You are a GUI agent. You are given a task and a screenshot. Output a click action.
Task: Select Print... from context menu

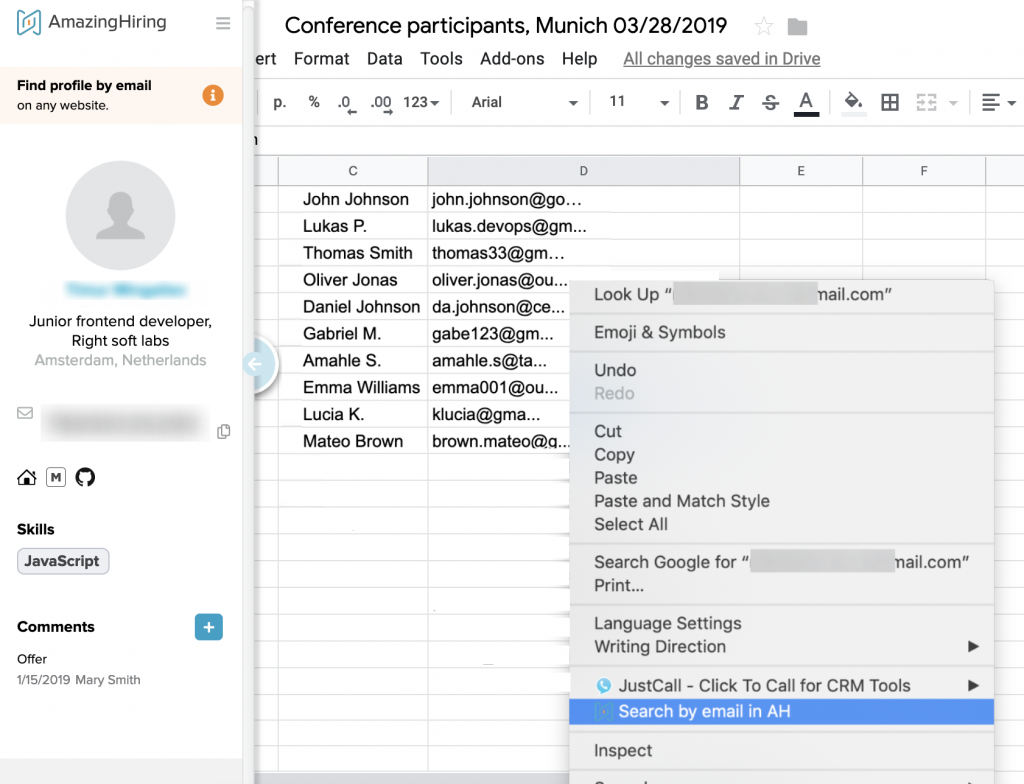click(781, 585)
